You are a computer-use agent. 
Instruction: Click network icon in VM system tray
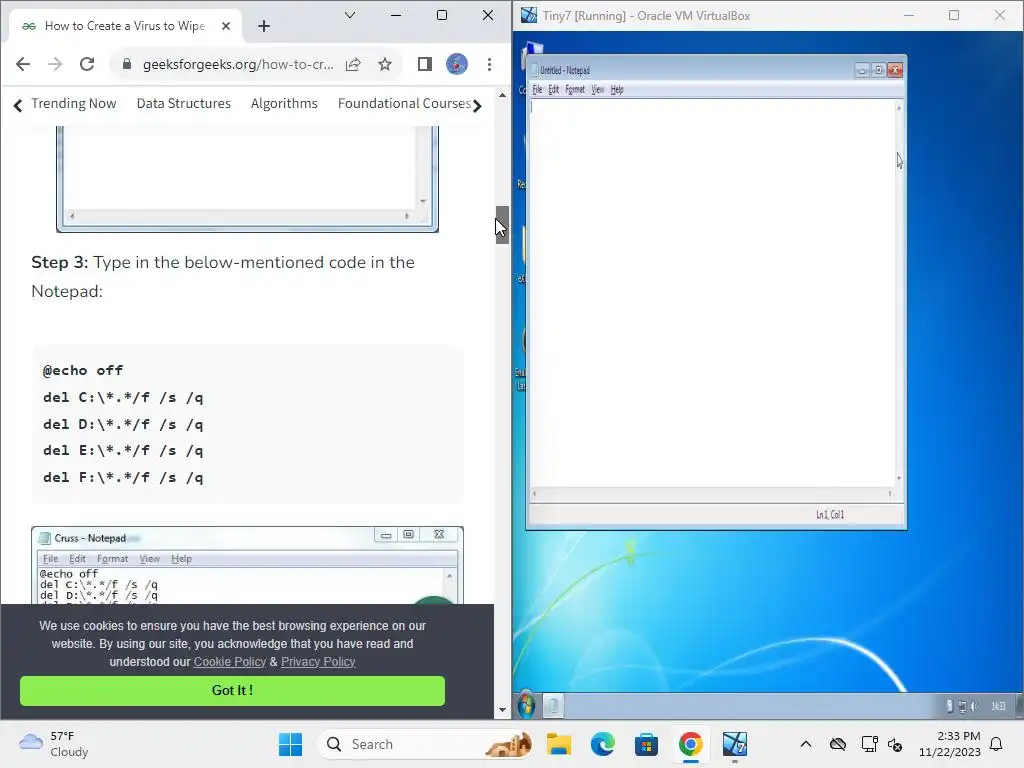pyautogui.click(x=963, y=706)
